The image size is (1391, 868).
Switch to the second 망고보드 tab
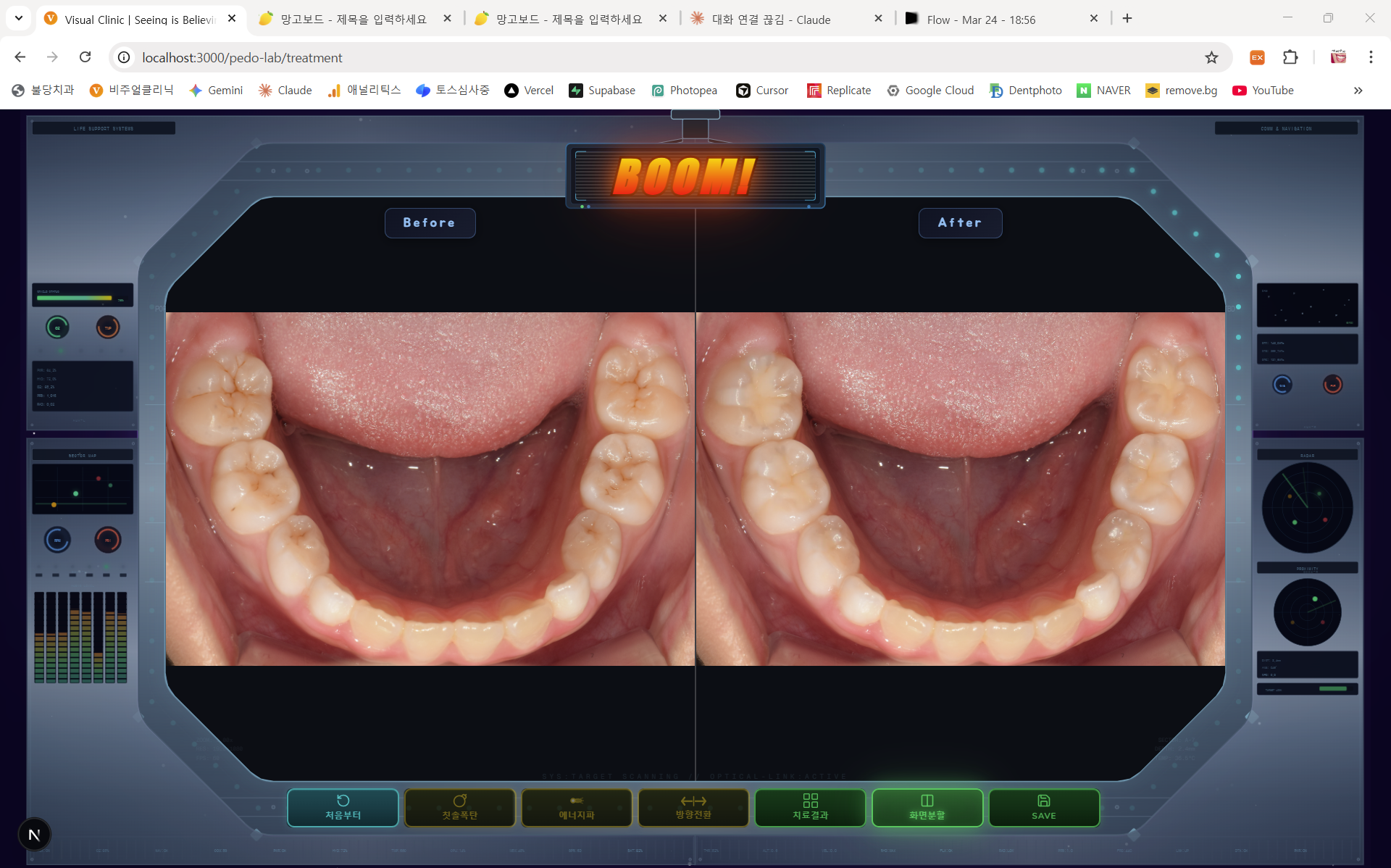(x=570, y=20)
